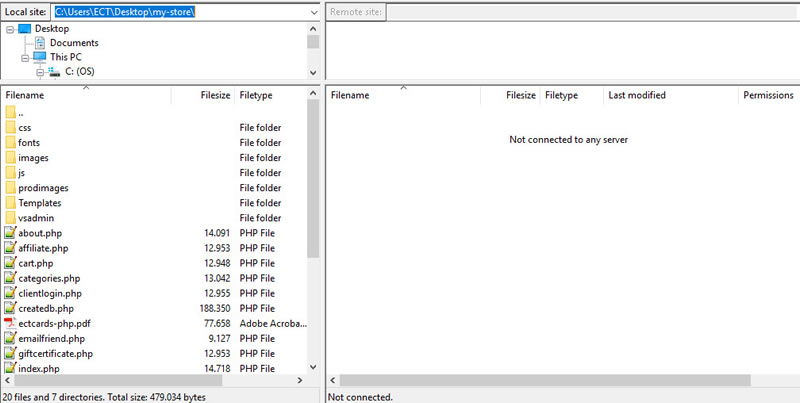The image size is (800, 403).
Task: Click the cart.php file icon
Action: click(10, 263)
